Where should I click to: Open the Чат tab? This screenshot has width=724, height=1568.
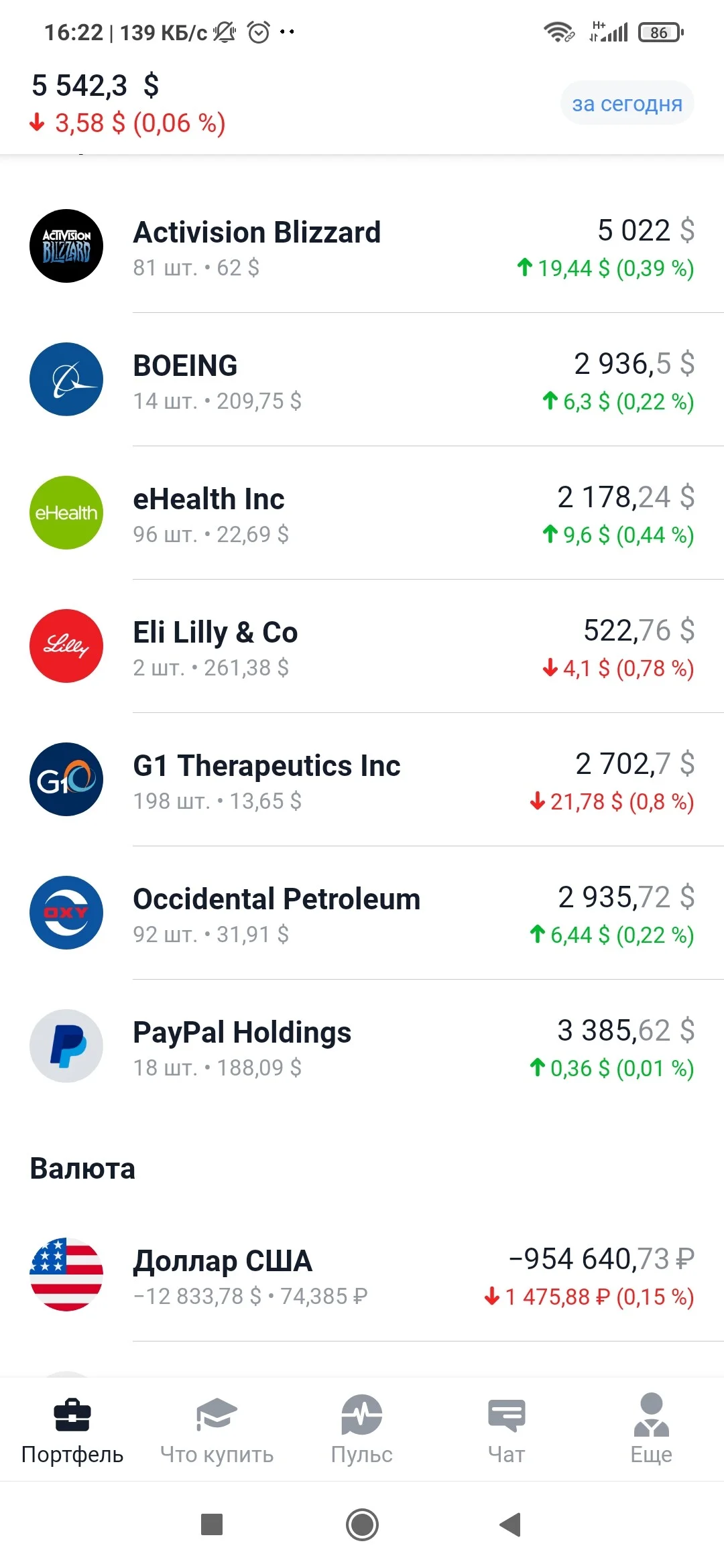pyautogui.click(x=507, y=1430)
